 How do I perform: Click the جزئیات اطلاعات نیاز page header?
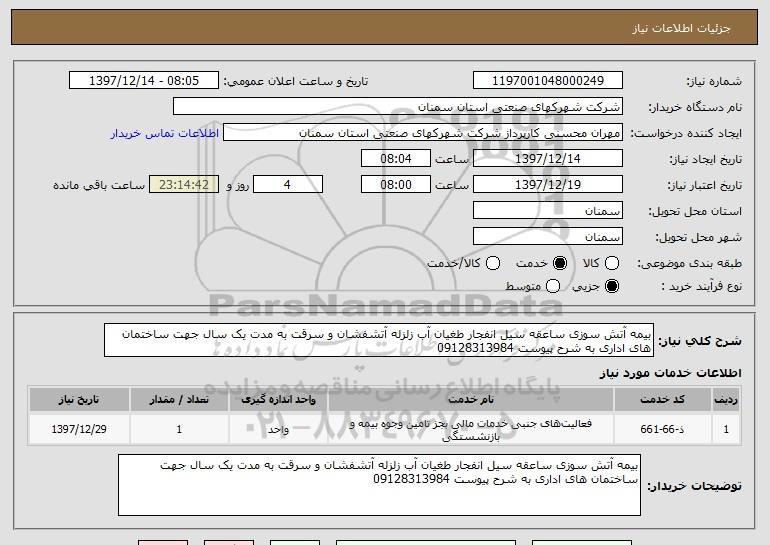click(x=681, y=28)
